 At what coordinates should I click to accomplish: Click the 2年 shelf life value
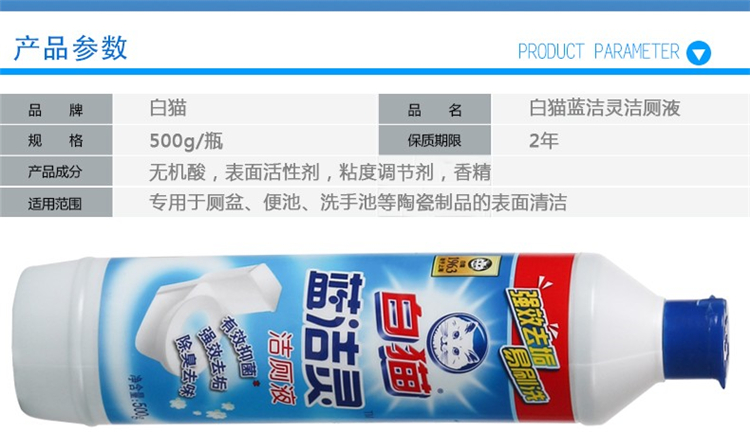544,141
